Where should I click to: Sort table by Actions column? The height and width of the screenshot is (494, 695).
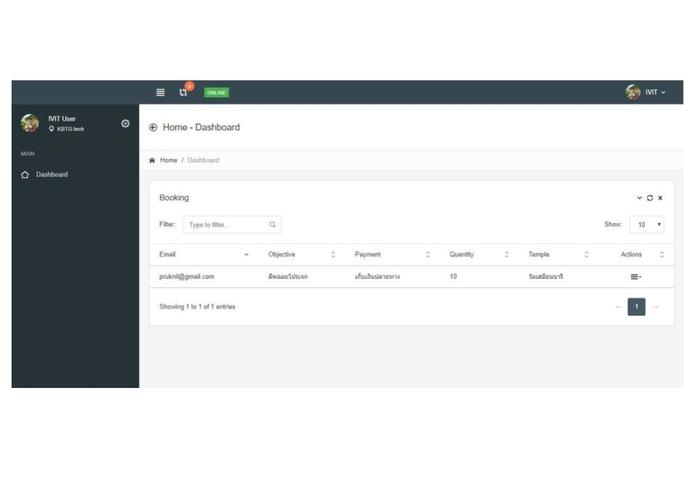point(636,254)
